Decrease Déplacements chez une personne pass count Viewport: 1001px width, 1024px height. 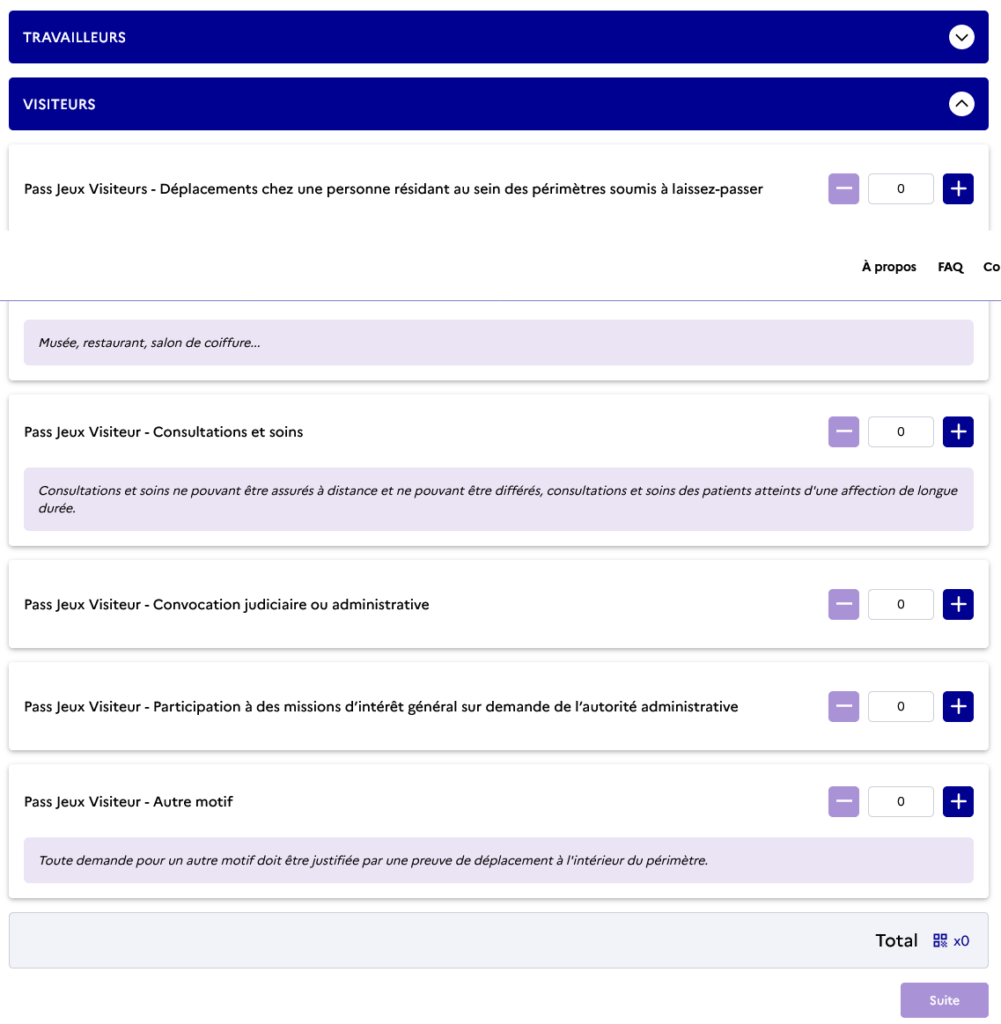point(844,189)
